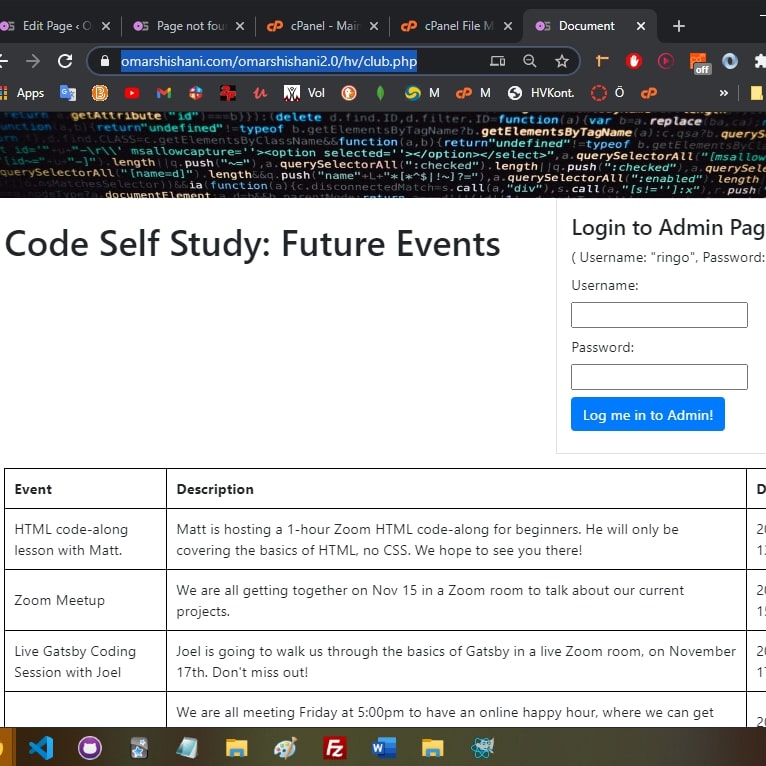Open the DuckDuckGo bookmark icon
Viewport: 766px width, 766px height.
click(x=349, y=93)
